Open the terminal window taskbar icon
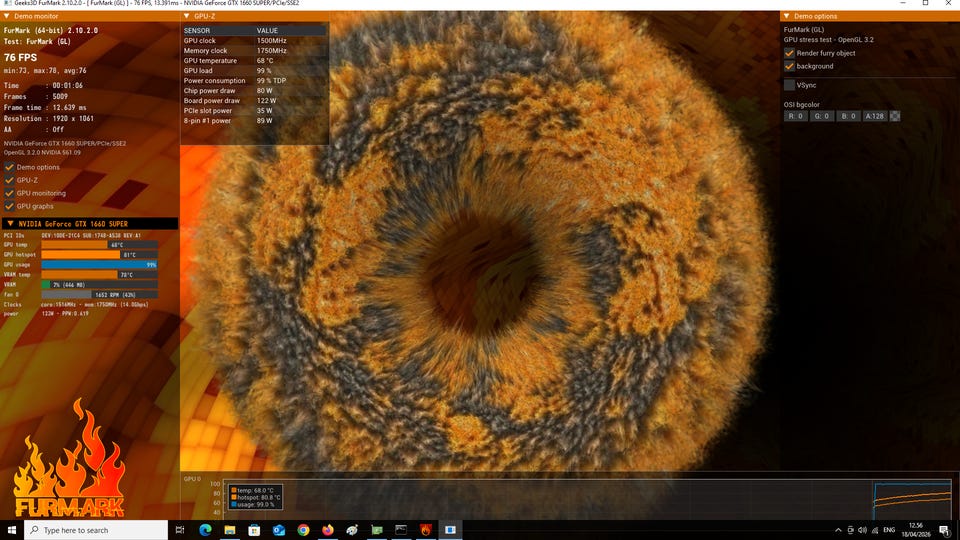Screen dimensions: 960x540 tap(401, 530)
